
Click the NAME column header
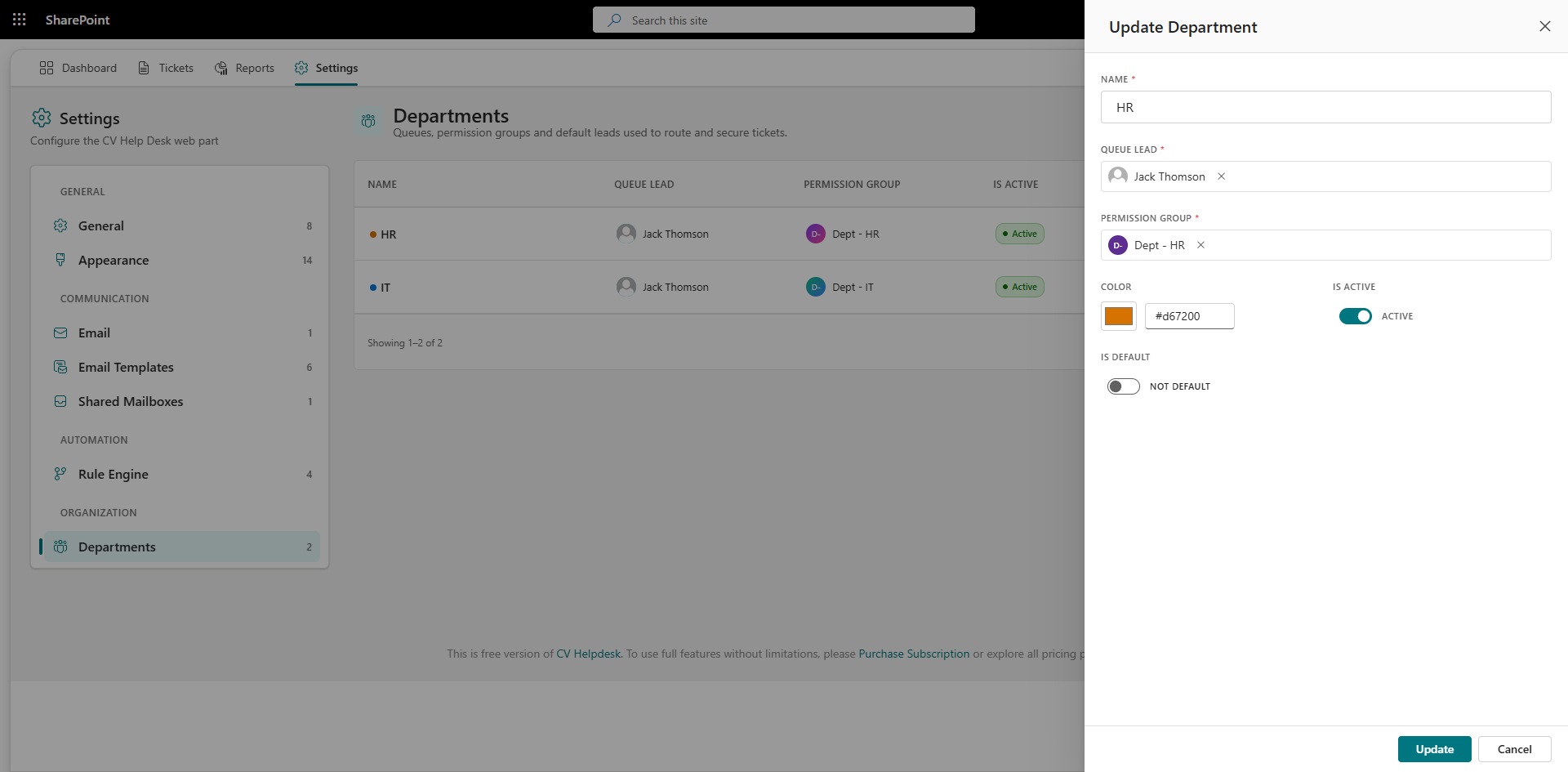tap(382, 185)
